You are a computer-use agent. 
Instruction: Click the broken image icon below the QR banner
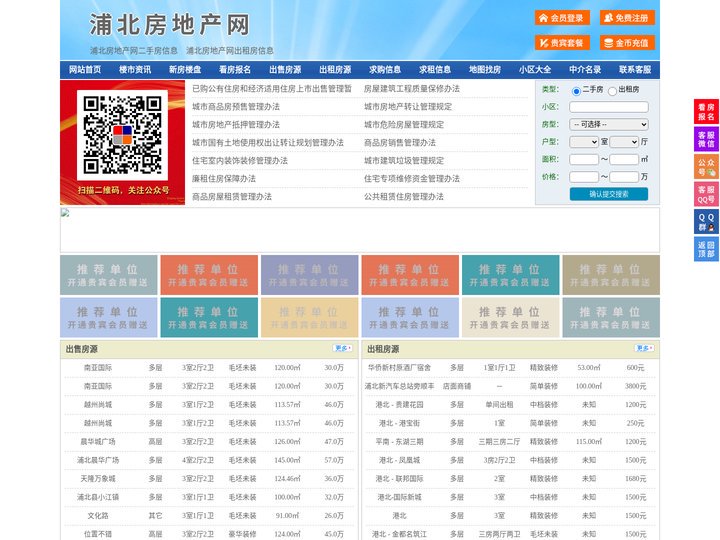[x=65, y=213]
